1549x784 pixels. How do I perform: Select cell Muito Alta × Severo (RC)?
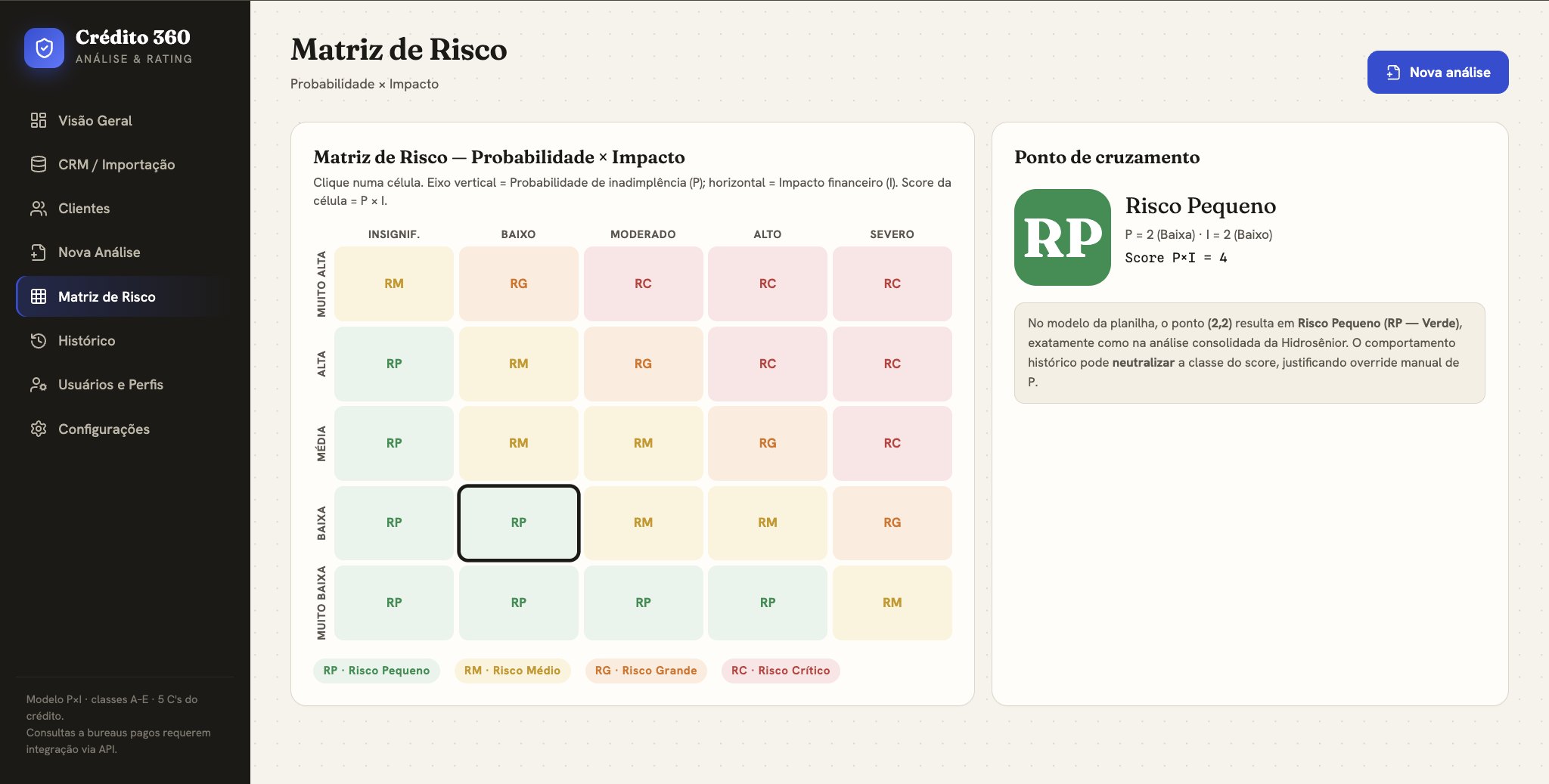(892, 284)
